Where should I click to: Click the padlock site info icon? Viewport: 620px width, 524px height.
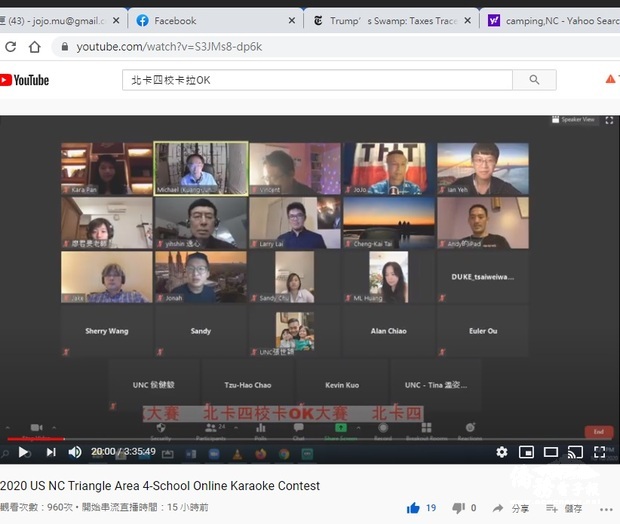click(65, 47)
